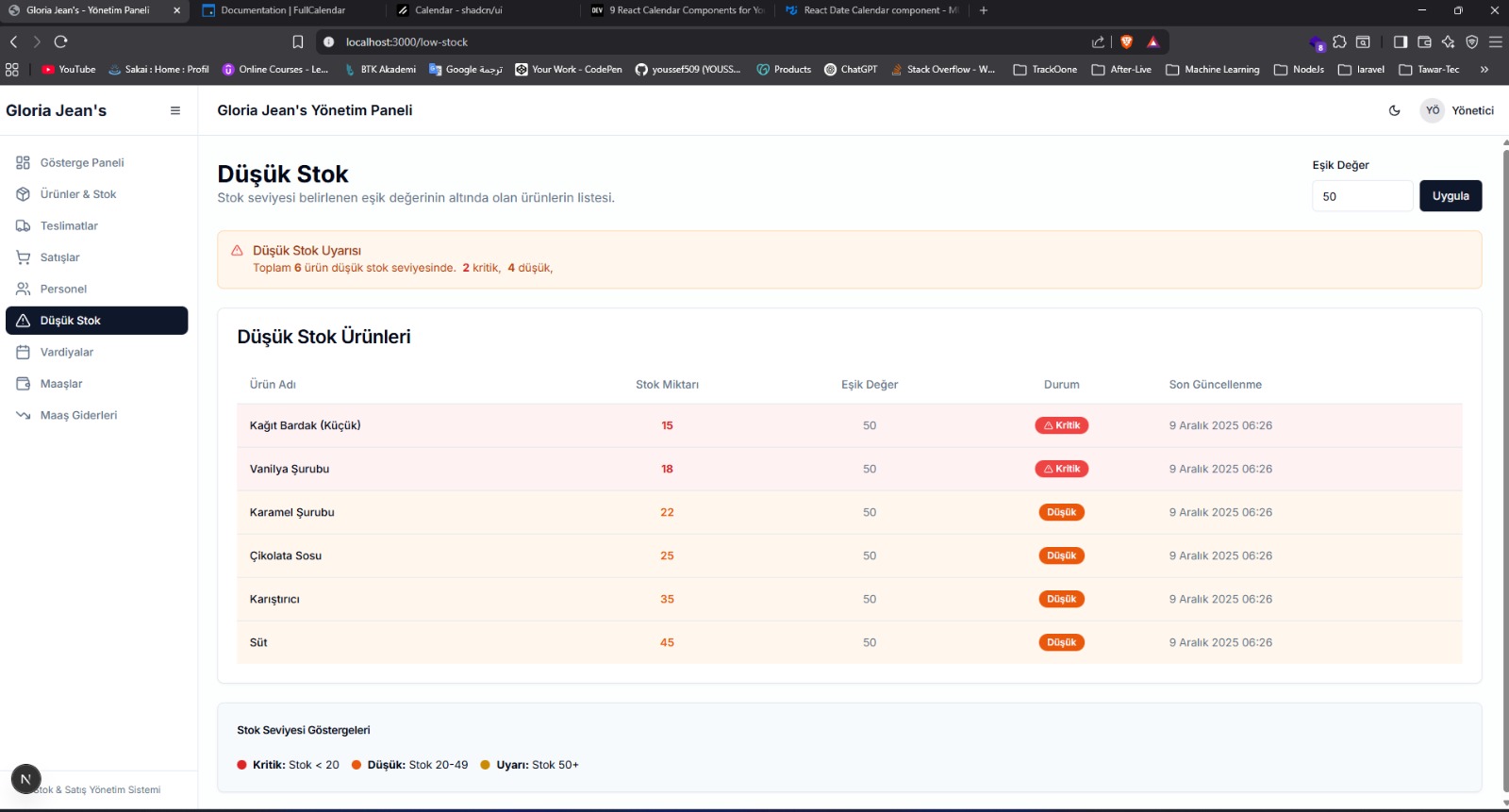Apply the threshold with the Uygula button
Screen dimensions: 1509x812
[x=1451, y=196]
